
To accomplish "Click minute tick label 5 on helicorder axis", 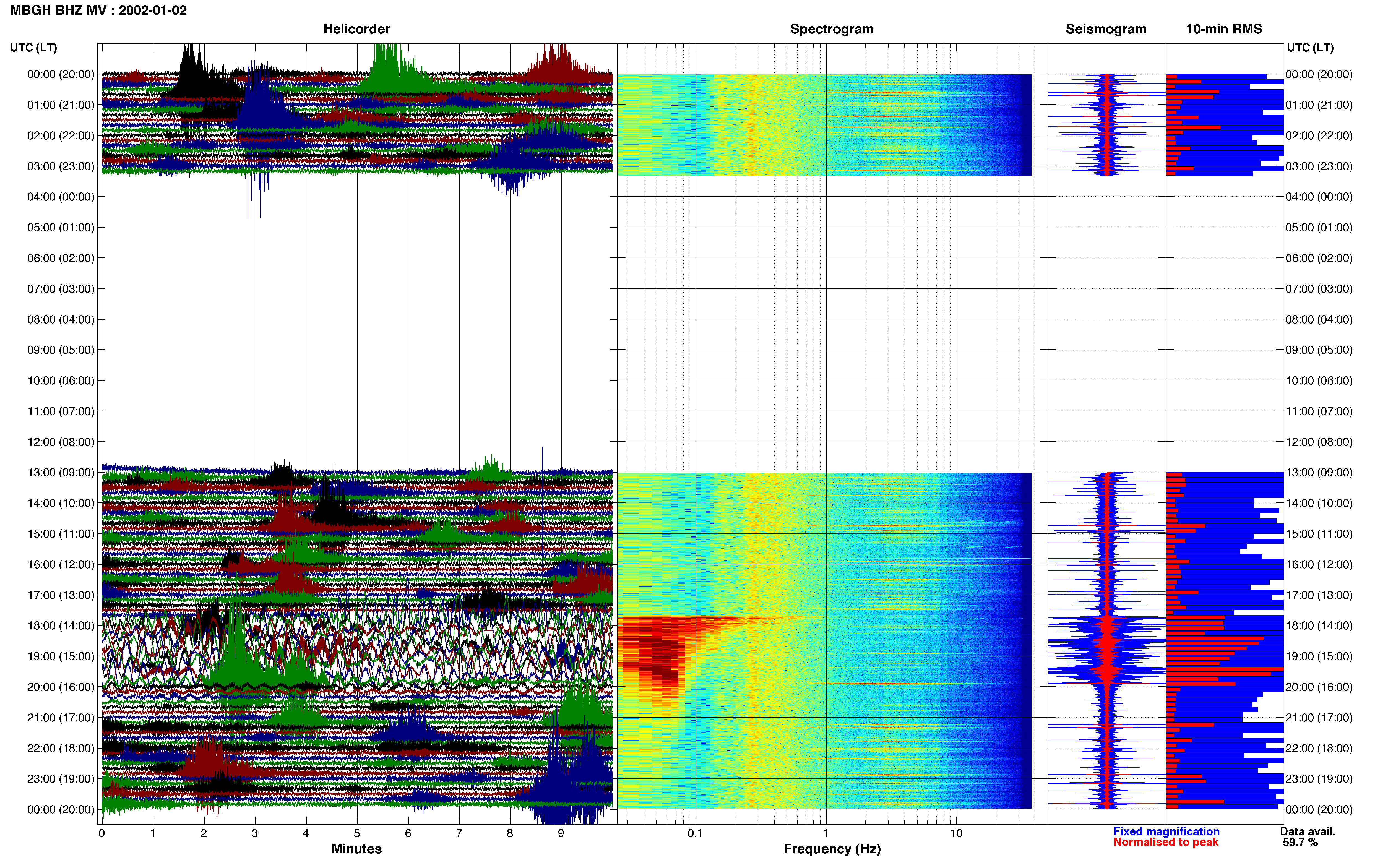I will 357,833.
